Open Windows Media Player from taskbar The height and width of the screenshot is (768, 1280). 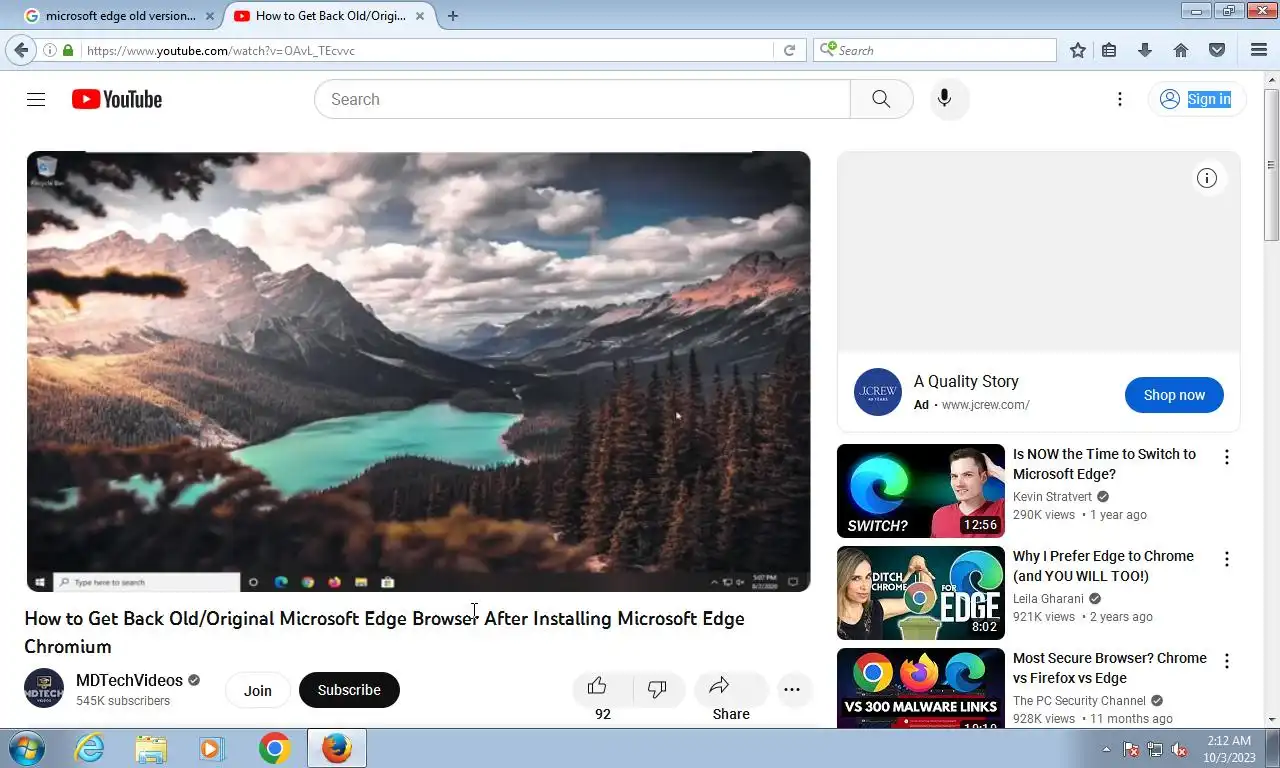[x=211, y=749]
